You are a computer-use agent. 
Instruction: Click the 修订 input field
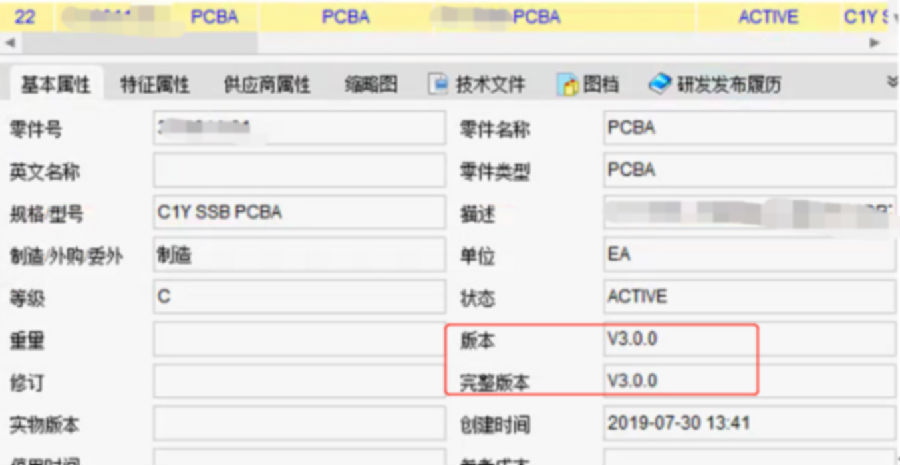click(299, 381)
